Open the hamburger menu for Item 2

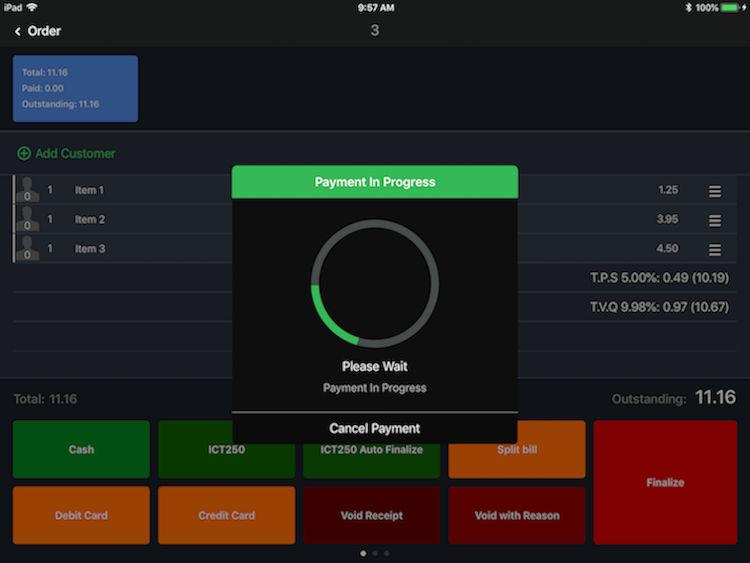(x=715, y=220)
